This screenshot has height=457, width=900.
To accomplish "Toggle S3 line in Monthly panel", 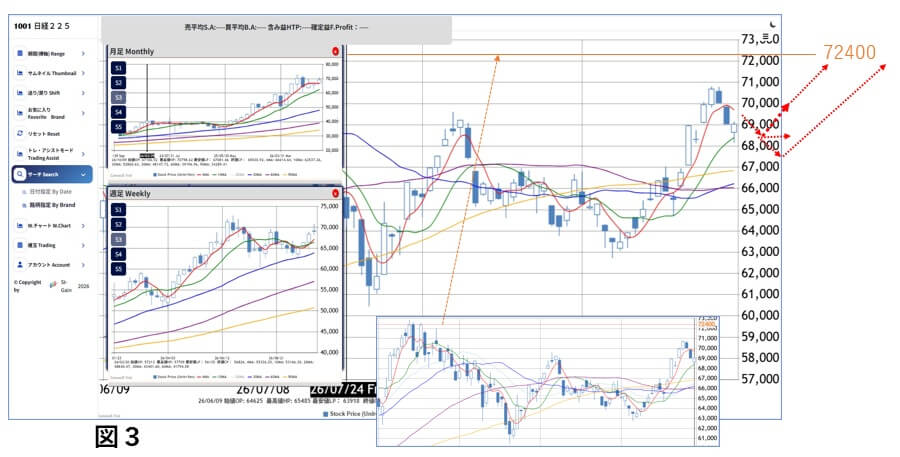I will click(x=118, y=98).
